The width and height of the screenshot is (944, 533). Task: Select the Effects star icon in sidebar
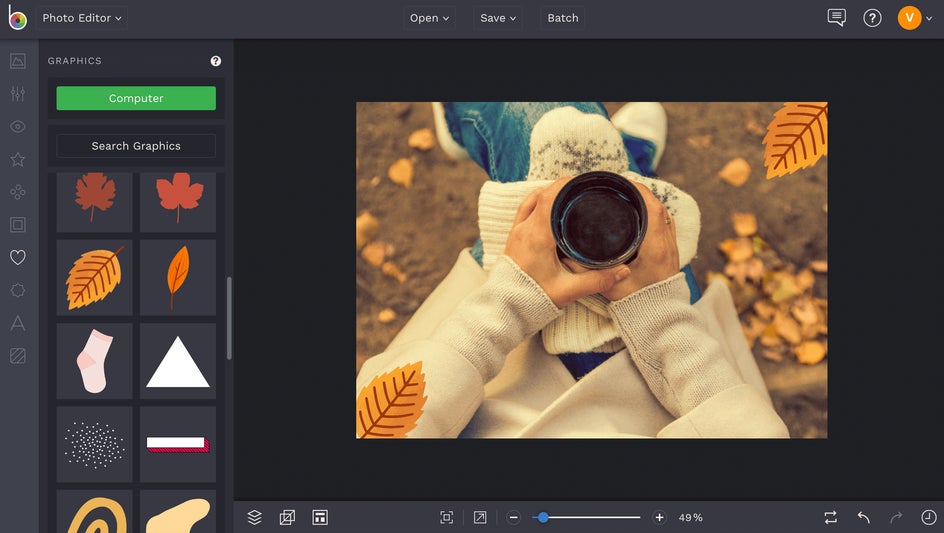pyautogui.click(x=17, y=160)
